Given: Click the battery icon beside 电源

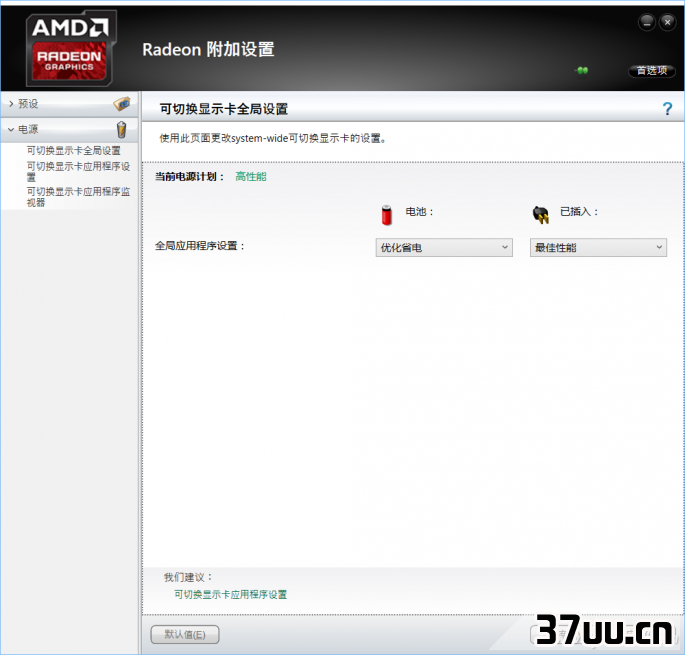Looking at the screenshot, I should coord(121,130).
